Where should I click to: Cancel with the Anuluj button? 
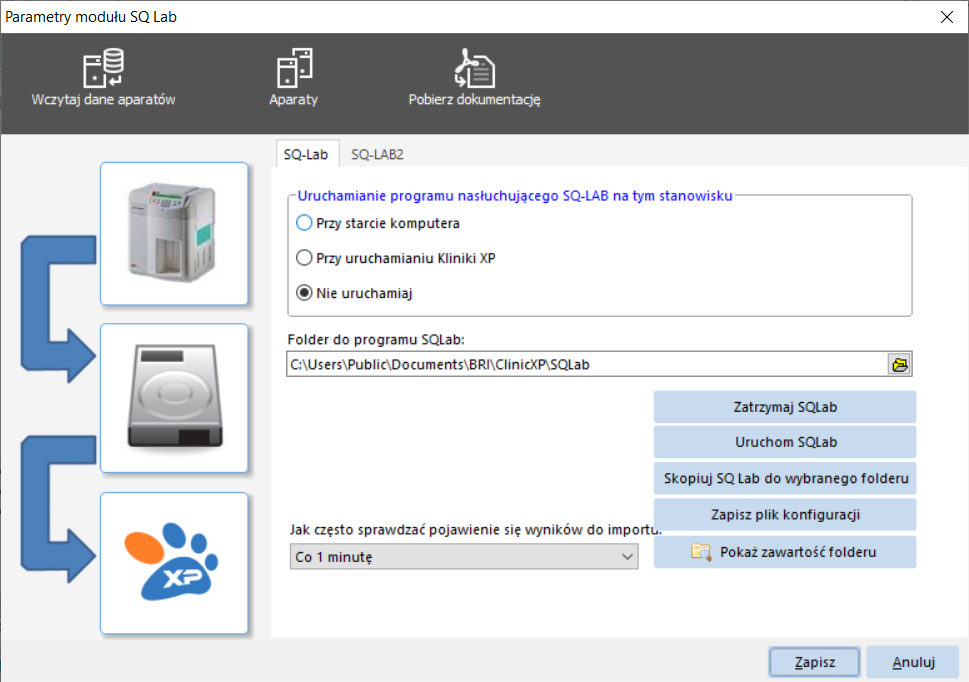913,662
